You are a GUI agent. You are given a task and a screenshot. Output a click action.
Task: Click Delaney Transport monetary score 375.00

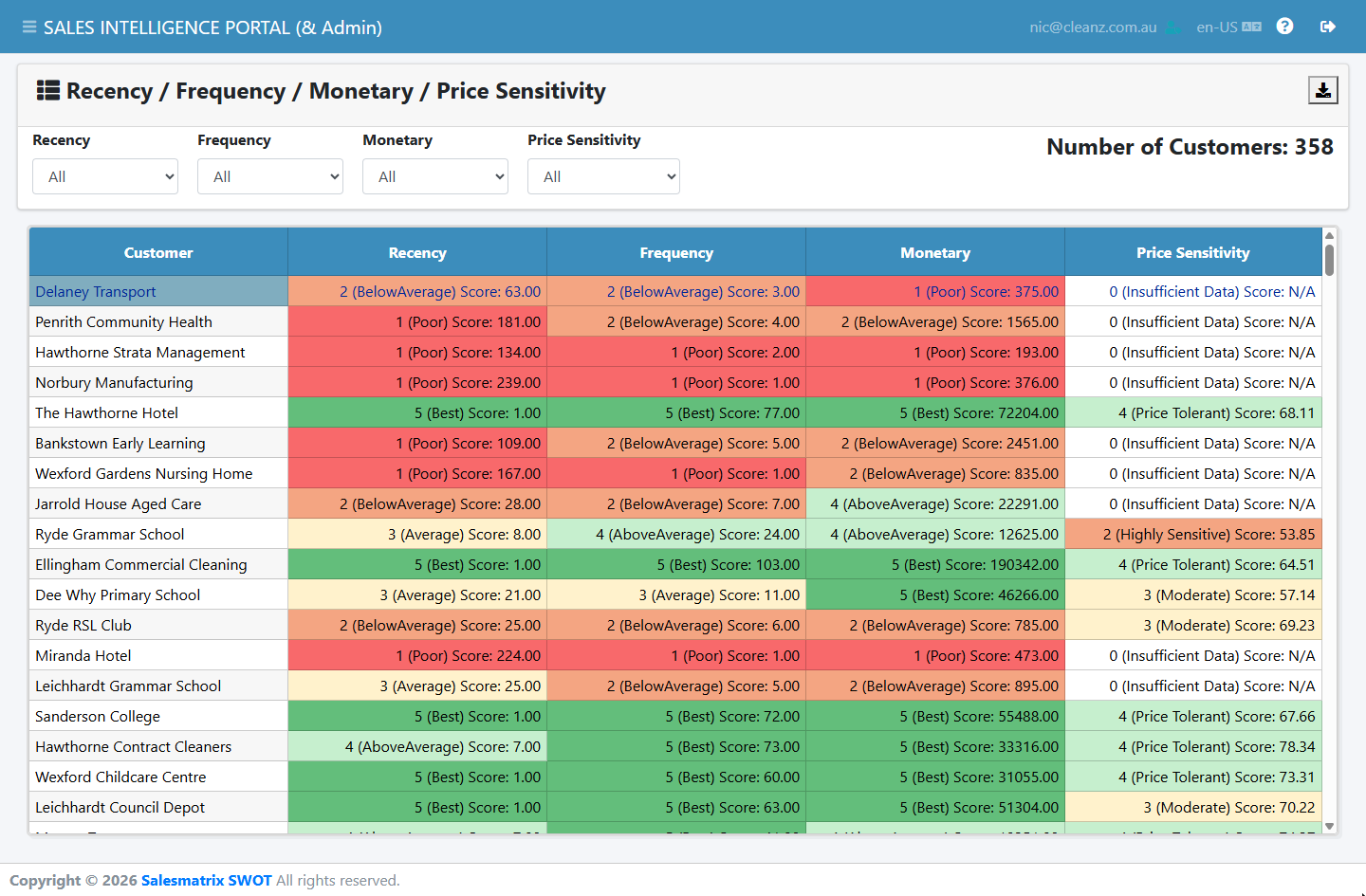935,291
